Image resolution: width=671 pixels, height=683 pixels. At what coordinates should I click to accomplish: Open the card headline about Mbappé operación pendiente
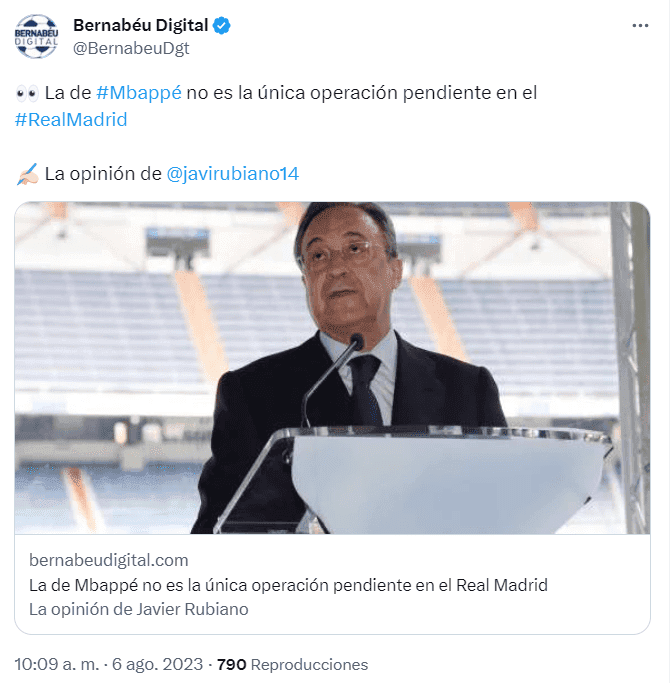pos(288,585)
